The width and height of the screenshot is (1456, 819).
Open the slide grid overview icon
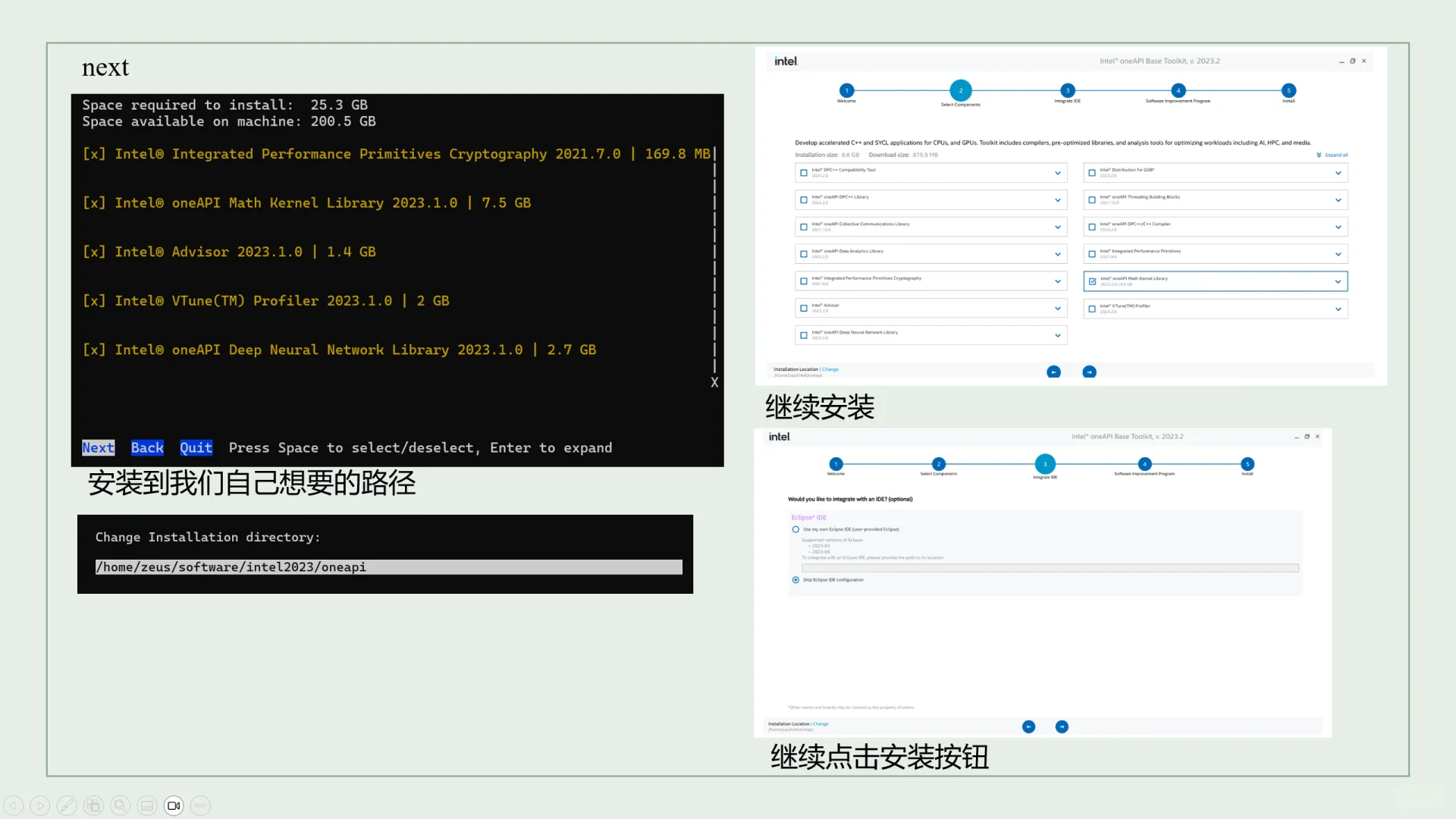(93, 805)
